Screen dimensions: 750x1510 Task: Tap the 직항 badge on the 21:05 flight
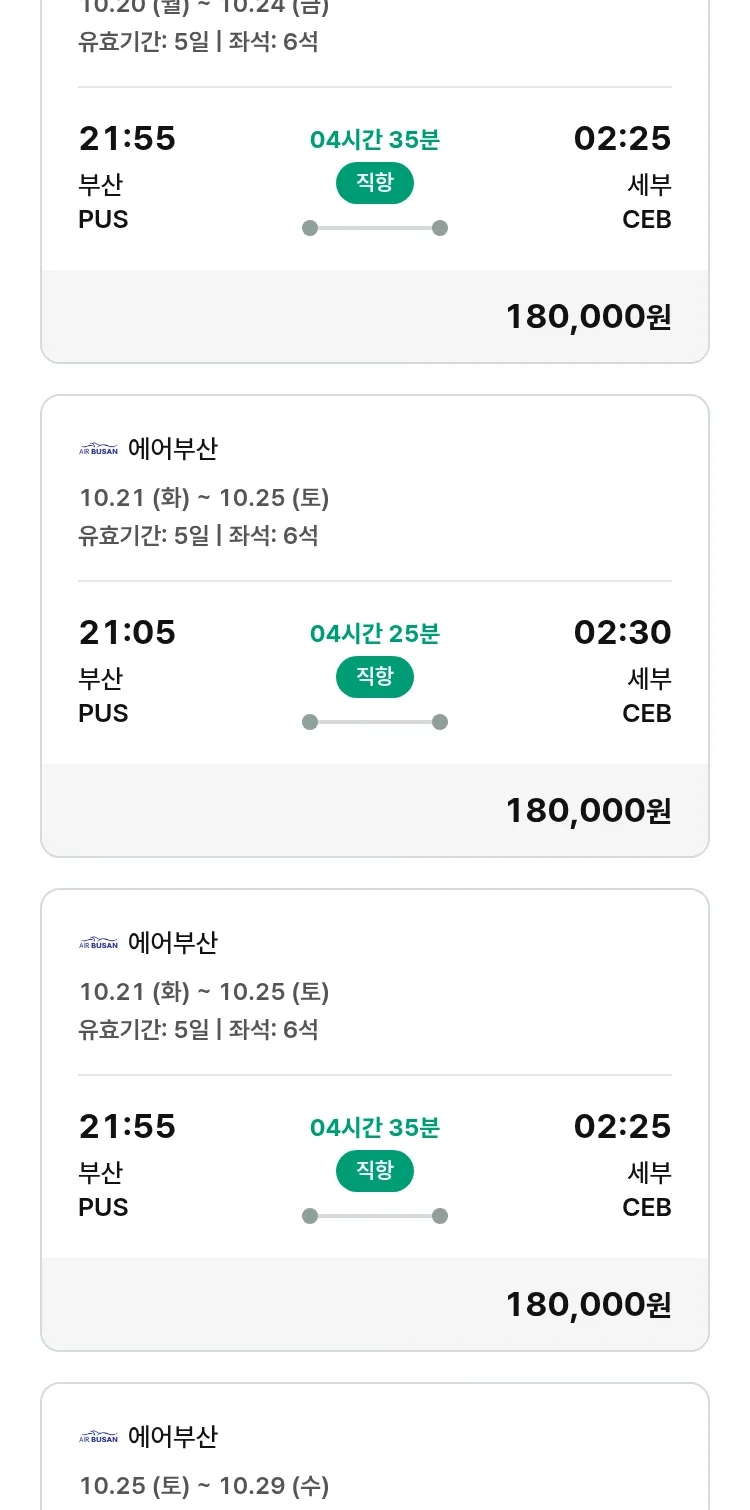(374, 677)
